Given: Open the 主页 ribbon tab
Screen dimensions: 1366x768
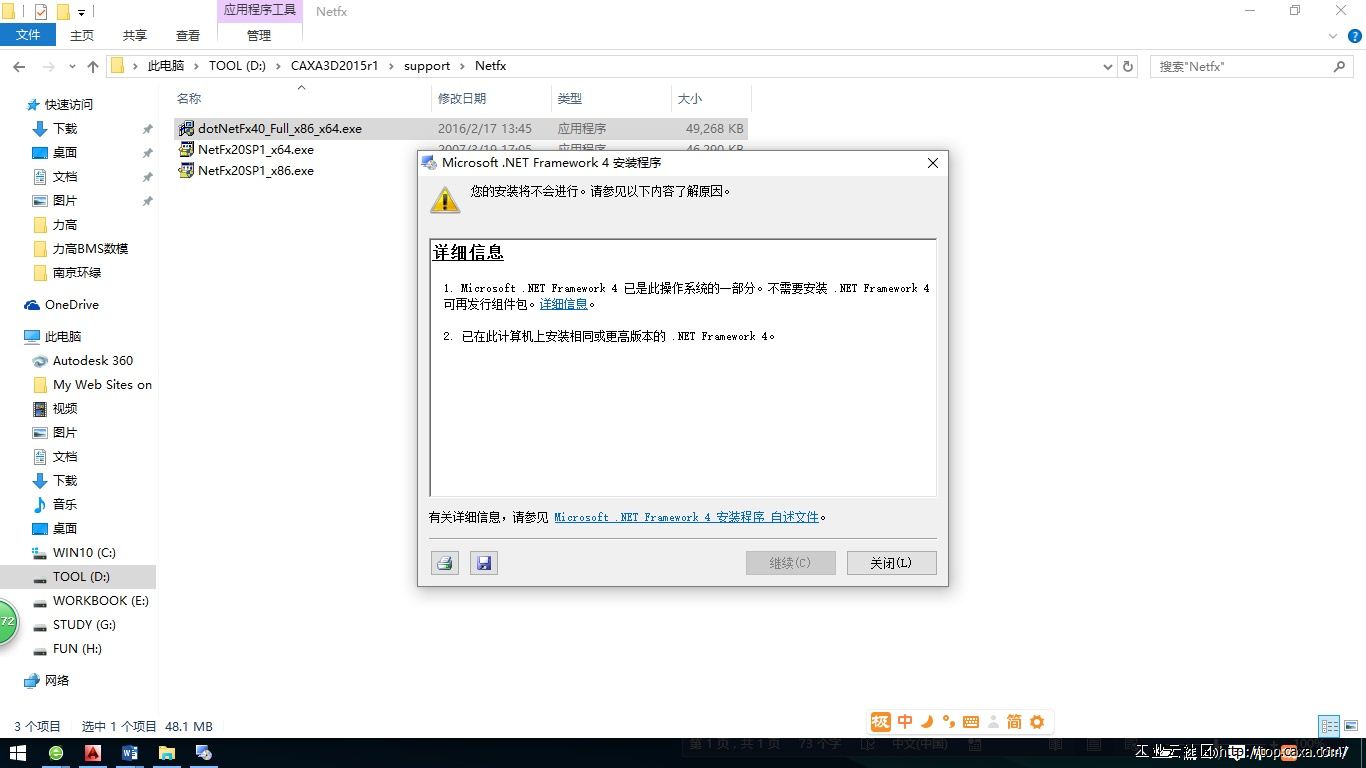Looking at the screenshot, I should coord(82,35).
